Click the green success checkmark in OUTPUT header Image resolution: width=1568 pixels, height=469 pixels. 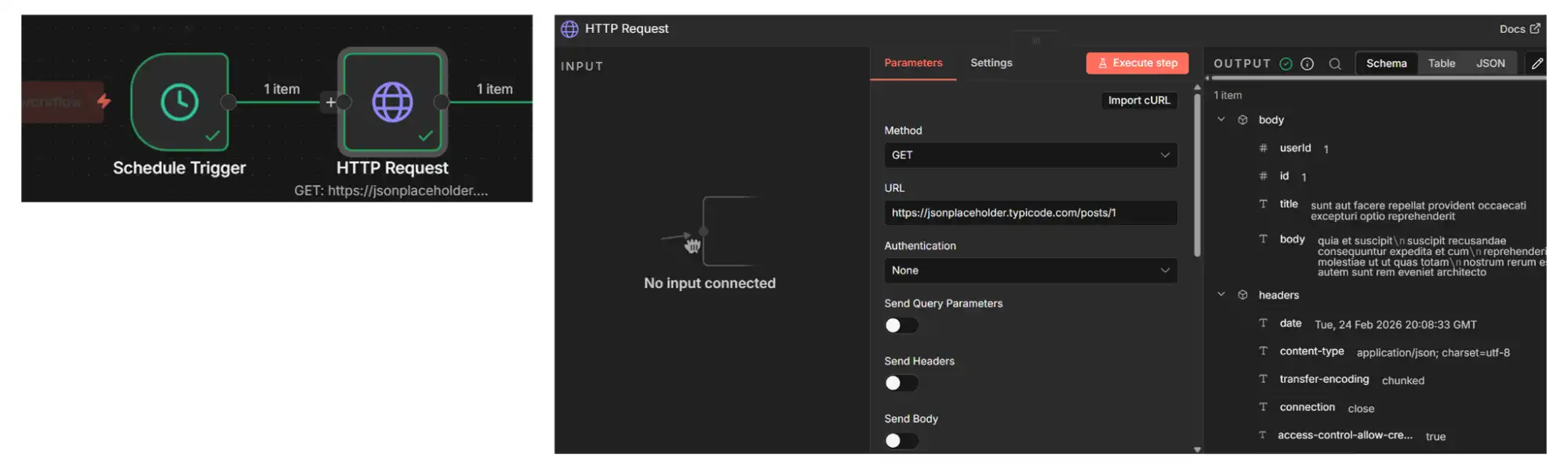(x=1286, y=64)
